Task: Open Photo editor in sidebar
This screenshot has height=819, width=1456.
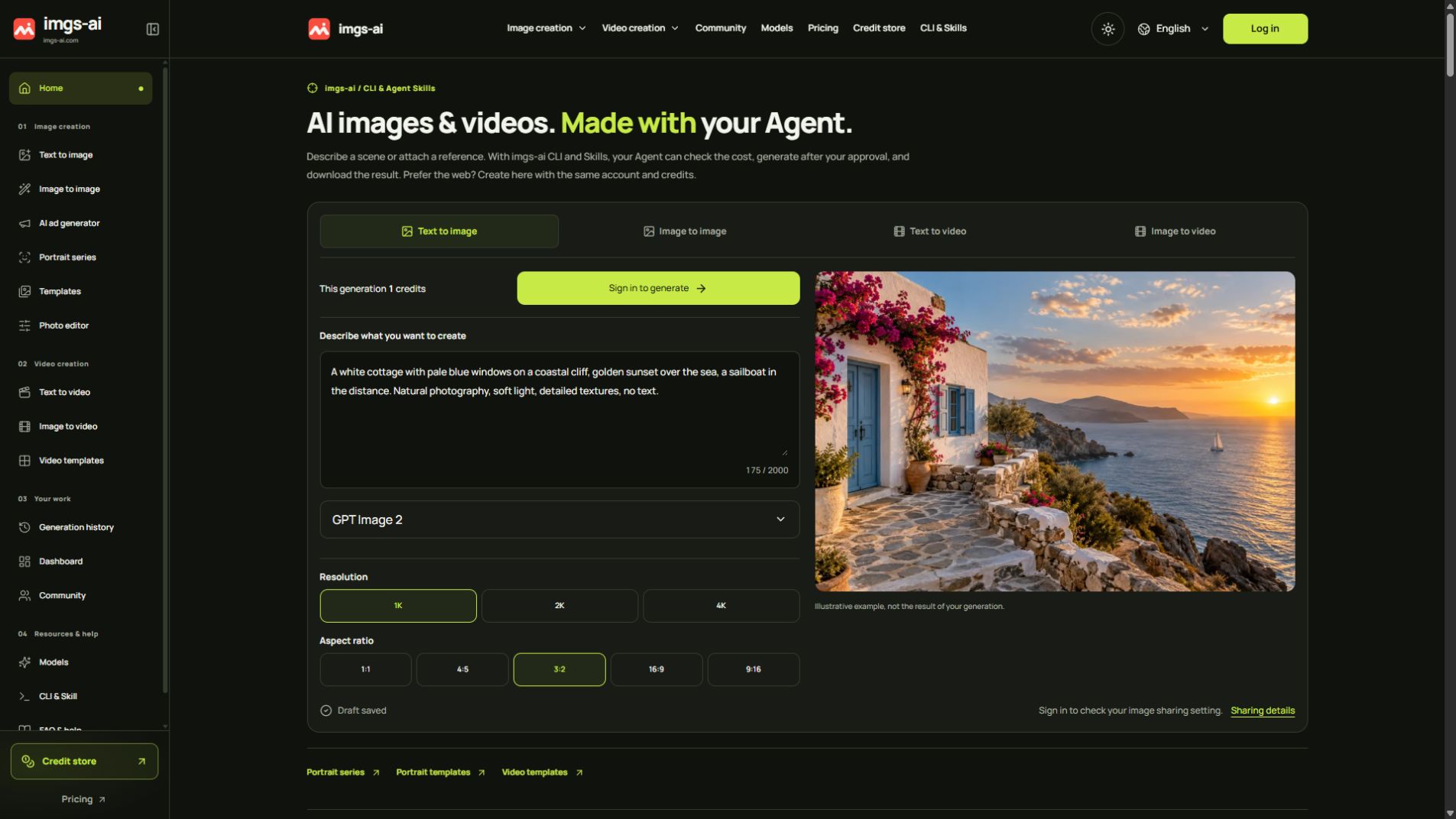Action: pyautogui.click(x=80, y=325)
